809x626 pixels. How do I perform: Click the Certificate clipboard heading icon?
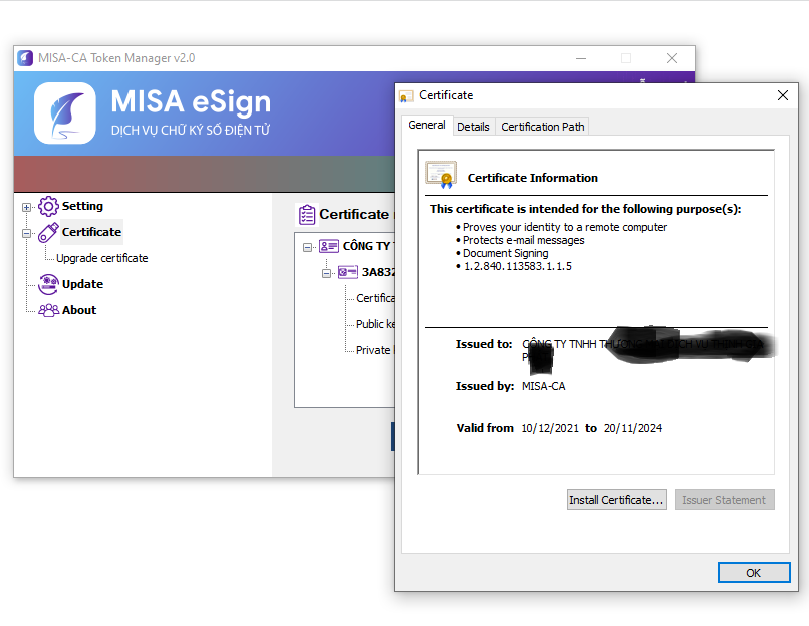point(307,214)
